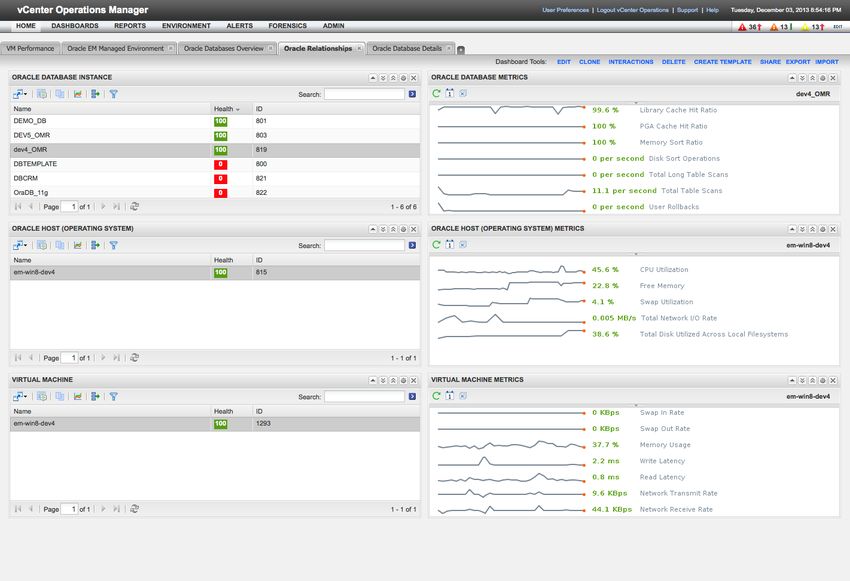
Task: Open date controls in Virtual Machine Metrics
Action: click(x=449, y=396)
